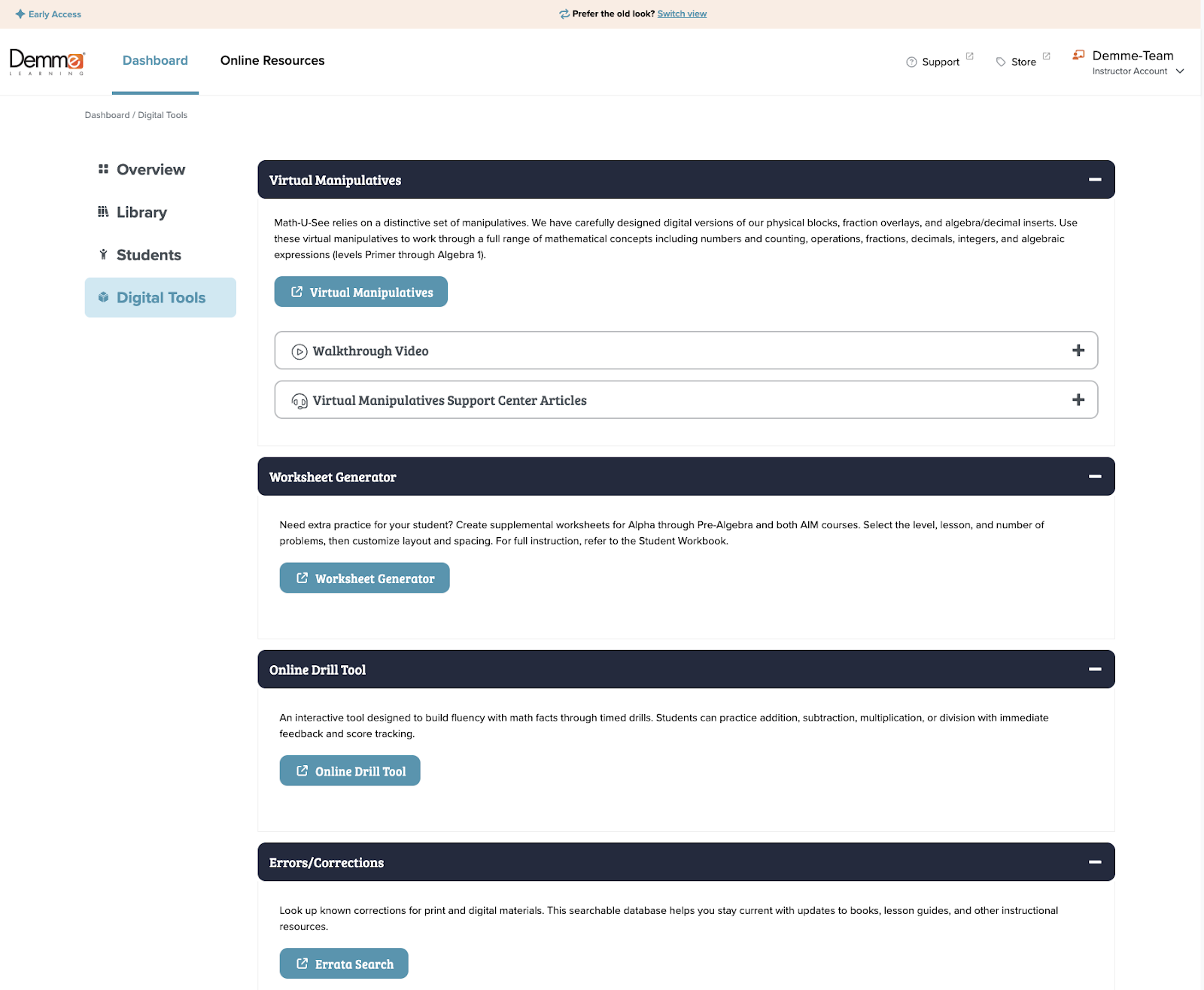The image size is (1204, 990).
Task: Click the Digital Tools breadcrumb text
Action: pyautogui.click(x=163, y=115)
